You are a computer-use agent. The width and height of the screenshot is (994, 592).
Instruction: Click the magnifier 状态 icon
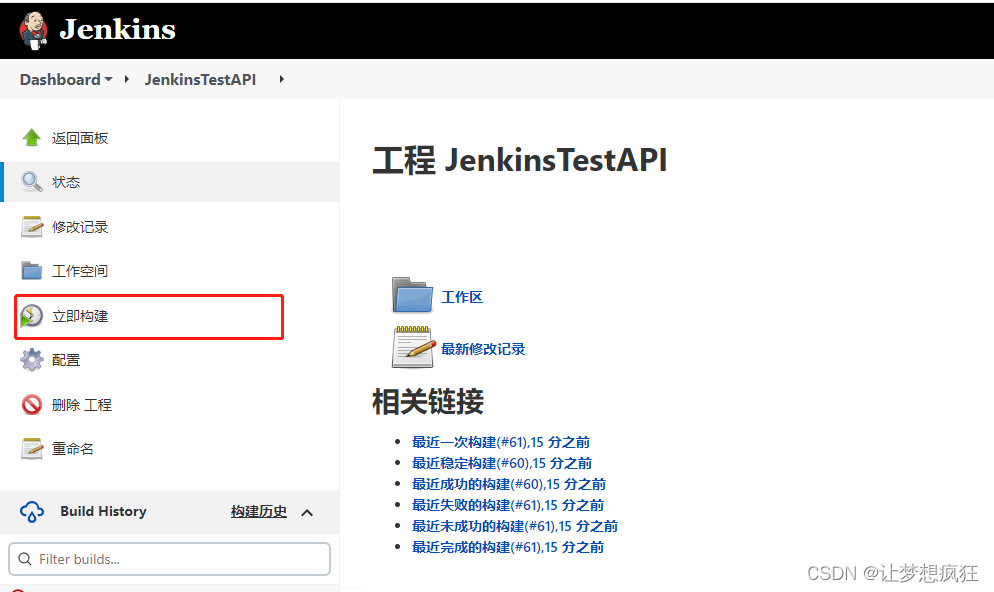(x=32, y=182)
